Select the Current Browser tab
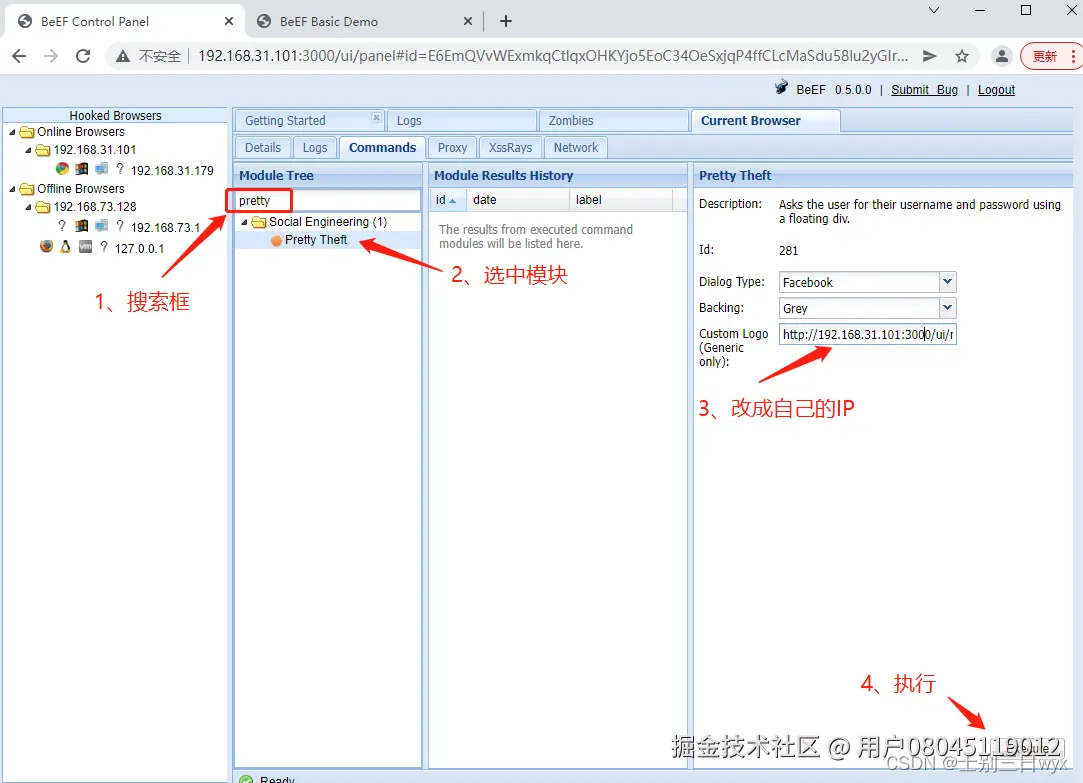 pyautogui.click(x=765, y=121)
